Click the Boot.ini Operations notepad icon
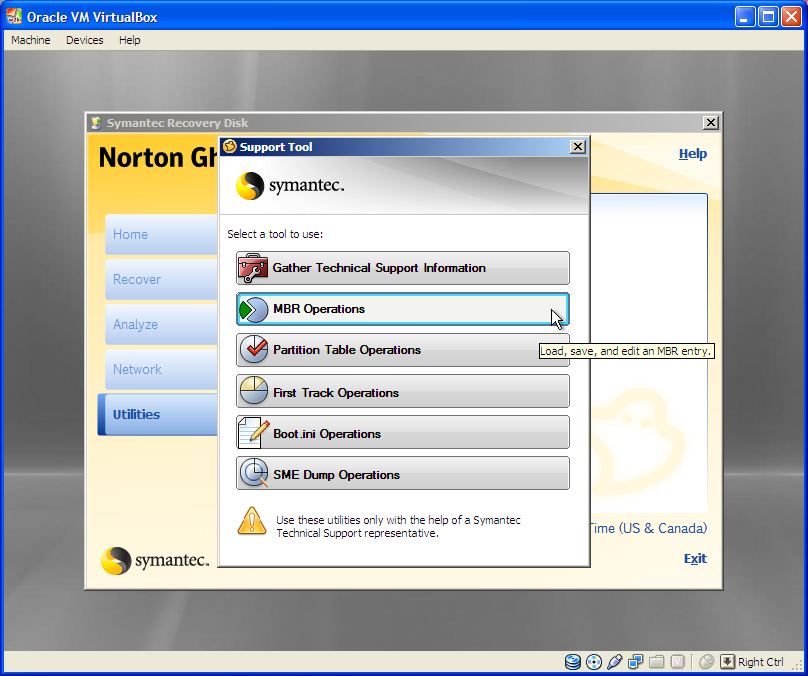This screenshot has height=676, width=808. (254, 433)
